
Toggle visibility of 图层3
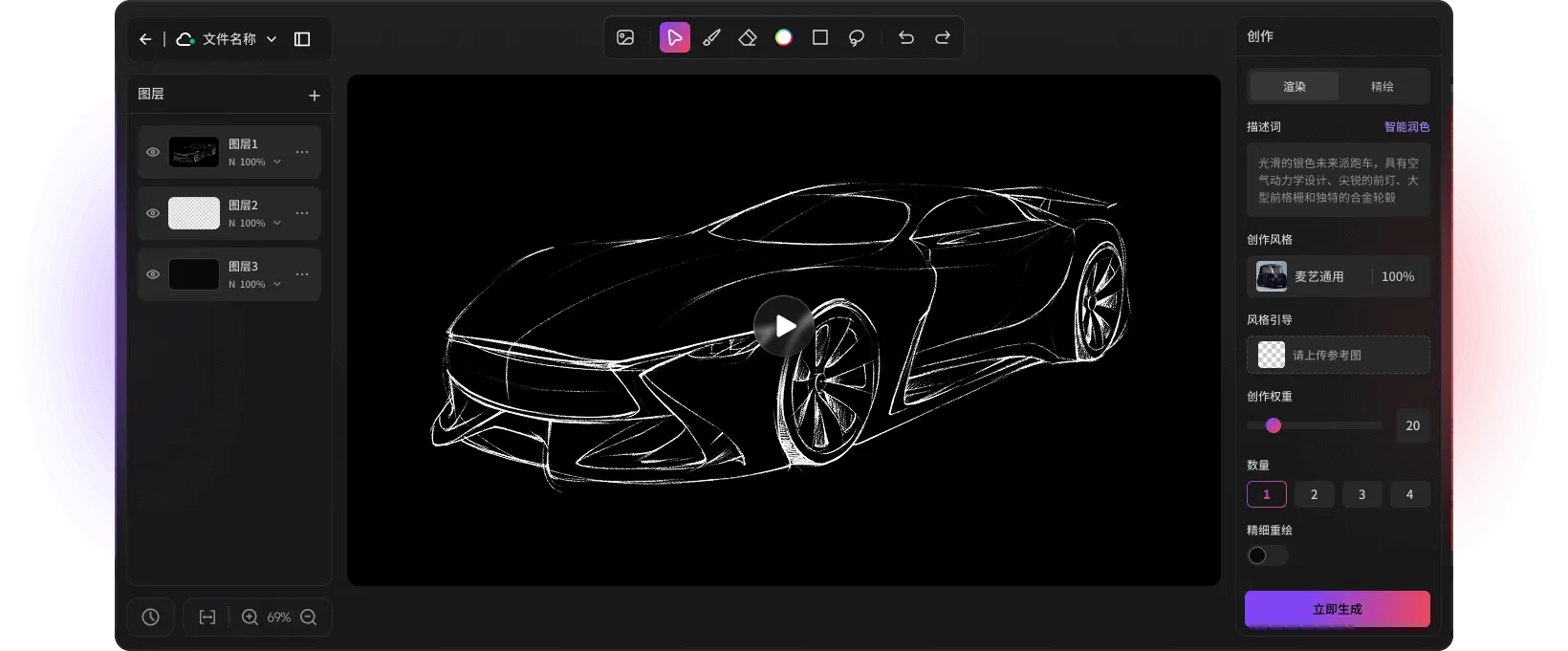click(x=153, y=274)
